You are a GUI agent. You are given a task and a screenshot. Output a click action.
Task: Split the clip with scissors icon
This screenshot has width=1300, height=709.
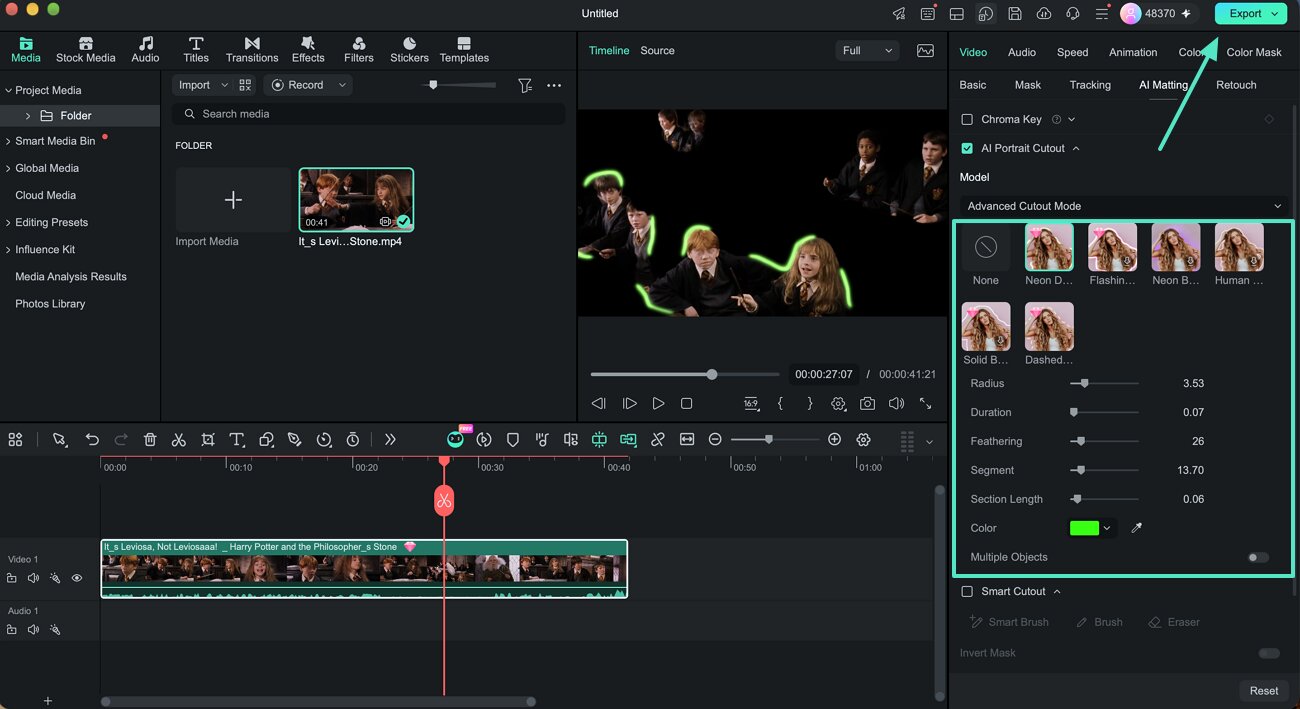click(x=179, y=440)
